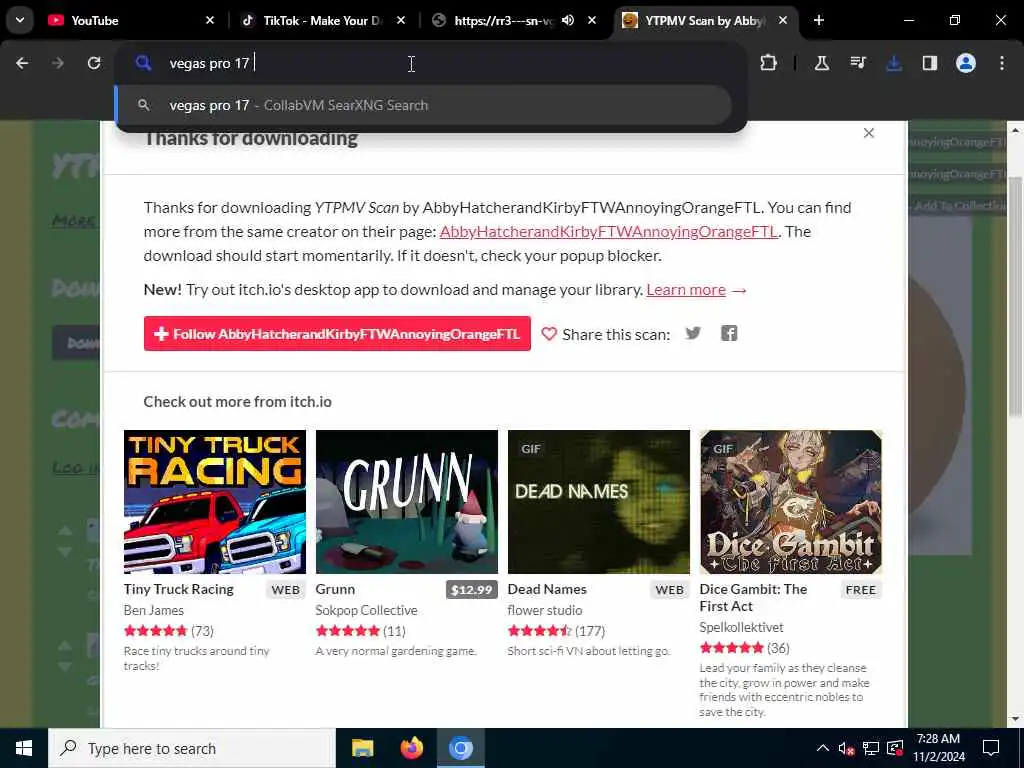Select the vegas pro 17 SearXNG suggestion
The height and width of the screenshot is (768, 1024).
[423, 105]
